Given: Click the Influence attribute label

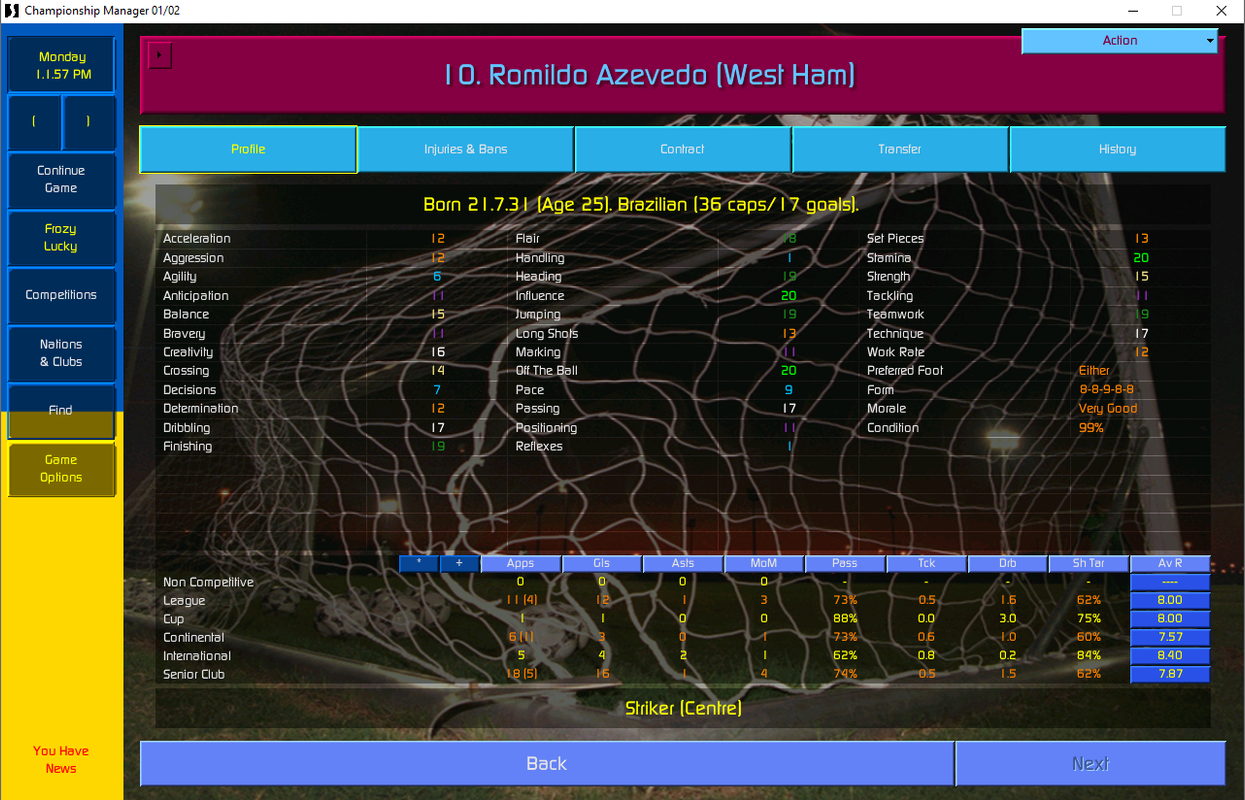Looking at the screenshot, I should pos(540,296).
